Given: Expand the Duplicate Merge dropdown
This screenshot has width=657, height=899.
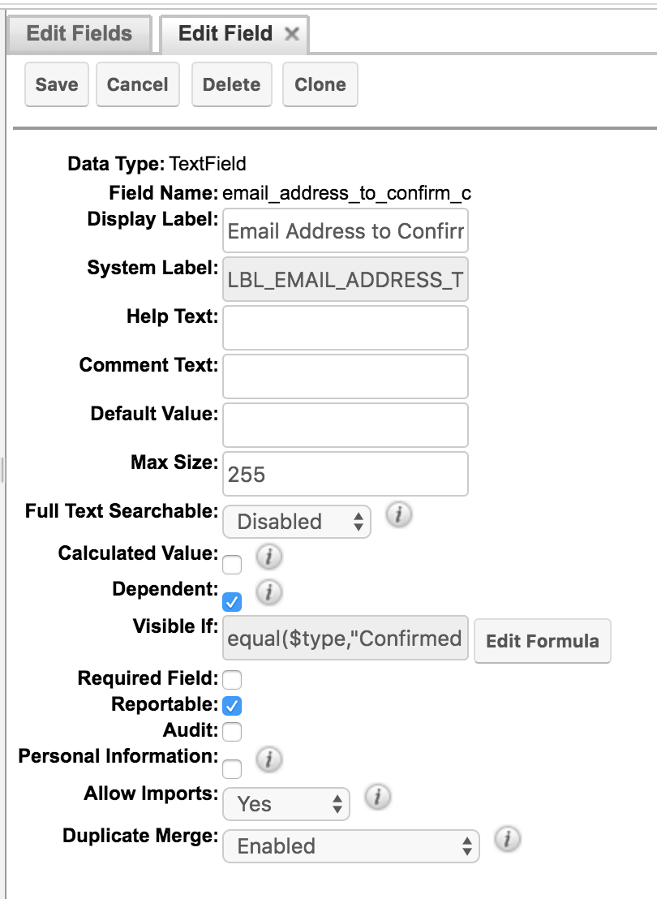Looking at the screenshot, I should click(351, 845).
